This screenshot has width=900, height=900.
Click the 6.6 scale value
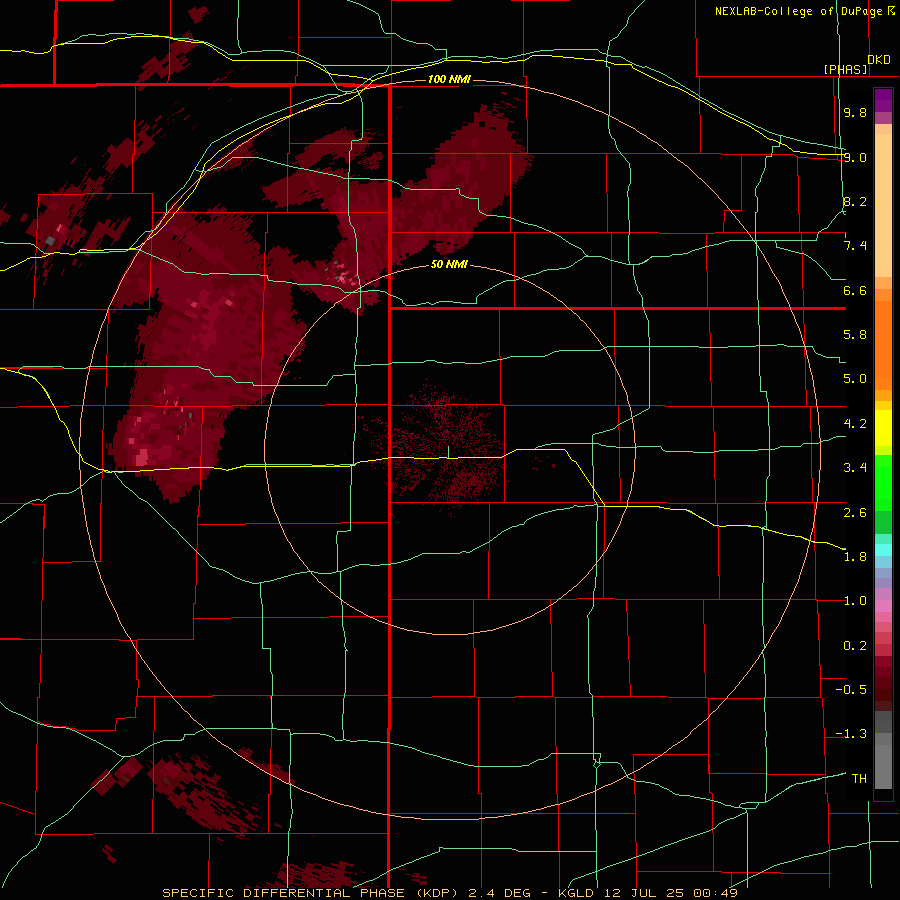[x=855, y=290]
